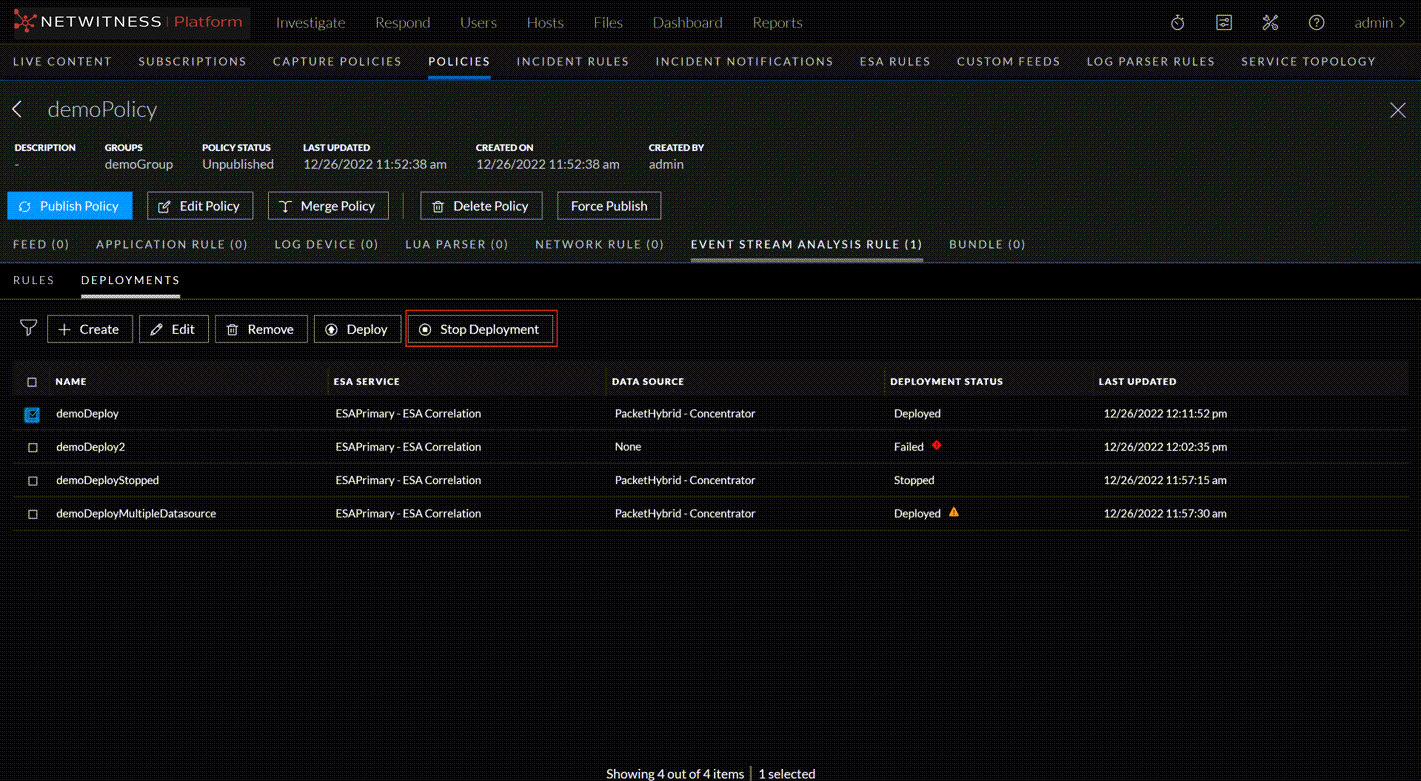Switch to the Rules sub-tab

point(33,280)
